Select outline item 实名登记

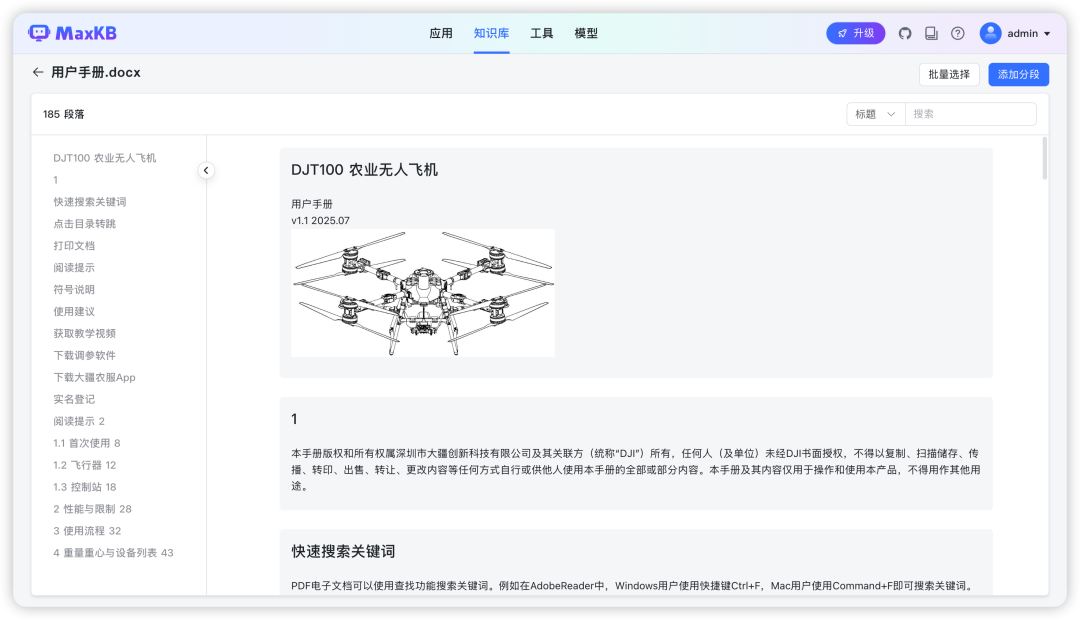tap(74, 400)
